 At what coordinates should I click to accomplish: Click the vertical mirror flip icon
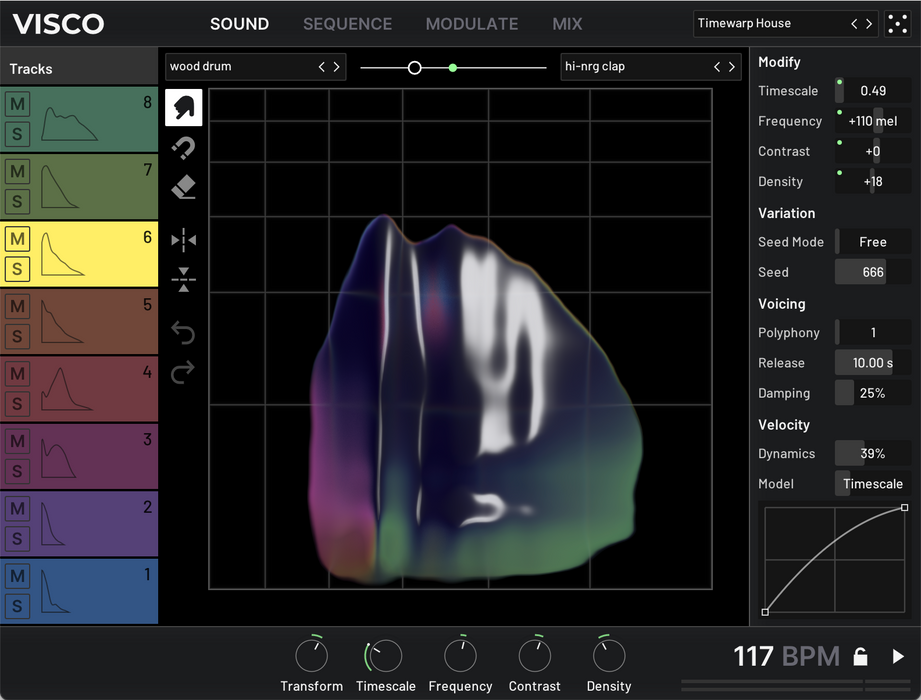(x=184, y=280)
